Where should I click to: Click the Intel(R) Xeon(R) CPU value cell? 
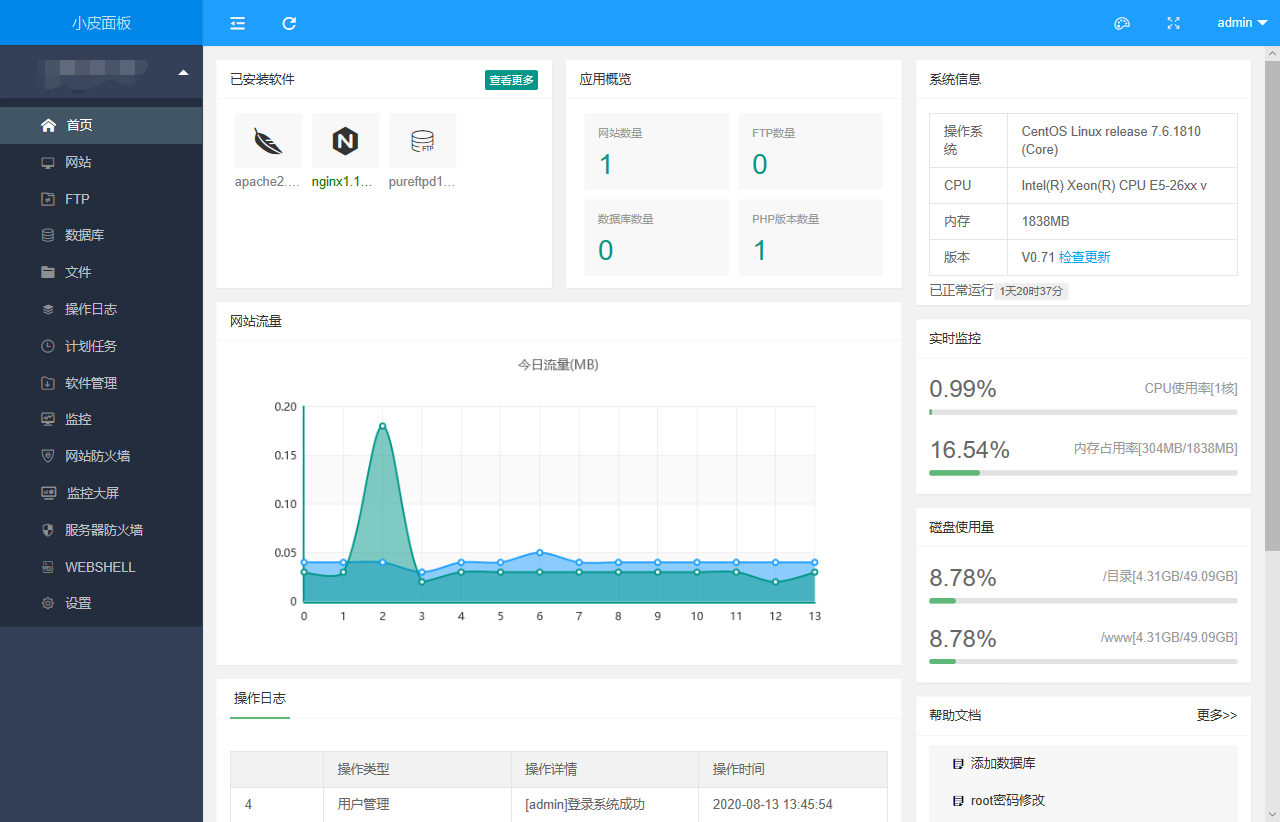pos(1122,185)
